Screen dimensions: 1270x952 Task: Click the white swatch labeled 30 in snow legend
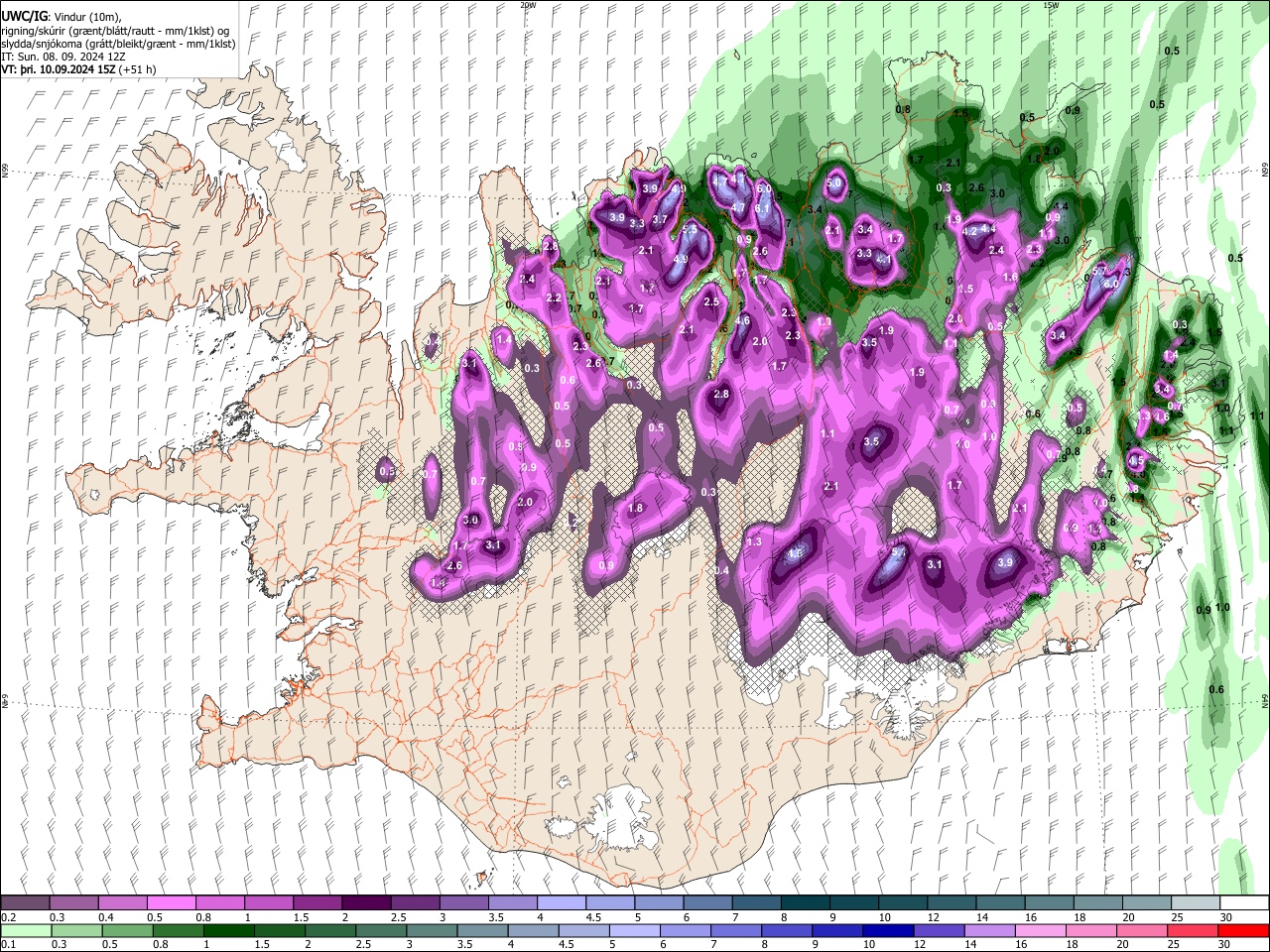(1243, 903)
